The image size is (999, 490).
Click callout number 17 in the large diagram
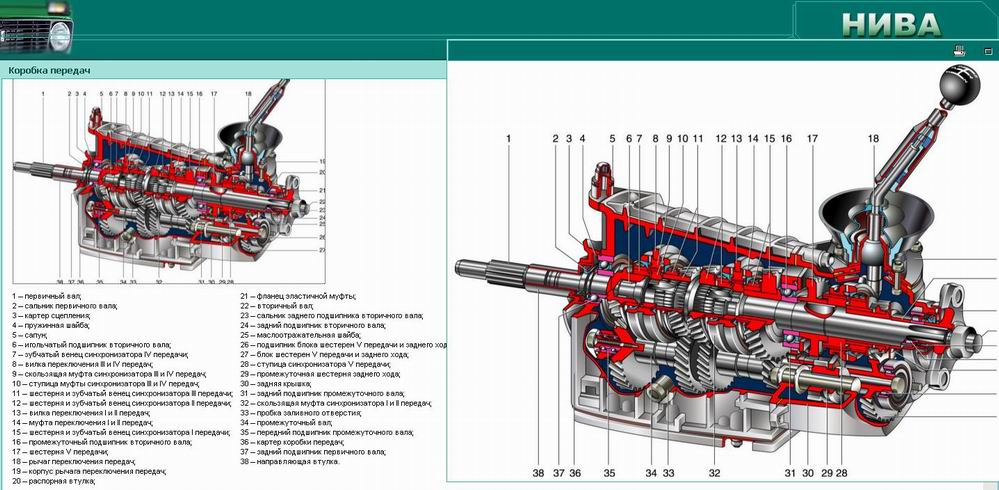812,138
